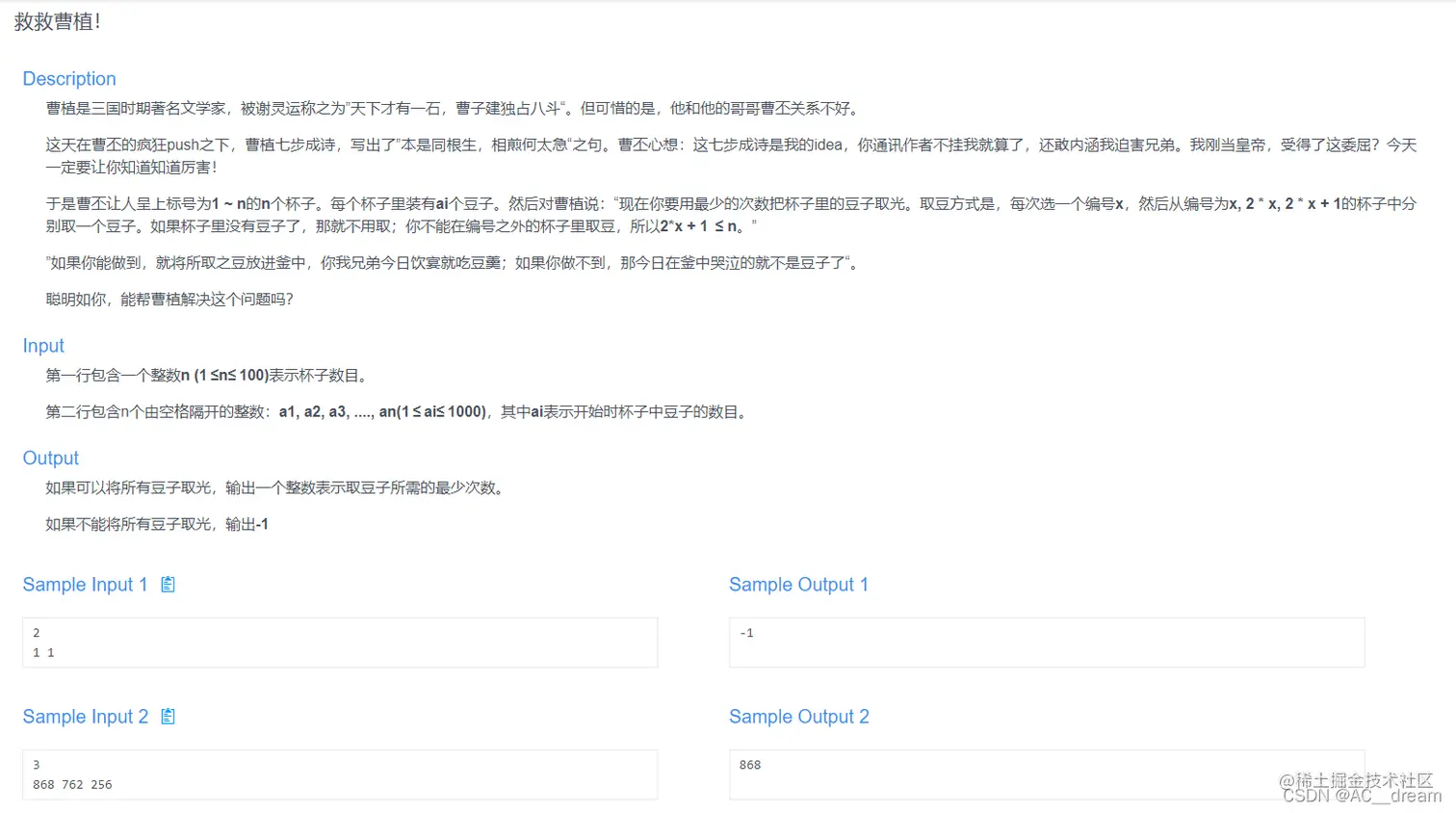Select the "Description" section heading
1456x813 pixels.
tap(69, 79)
